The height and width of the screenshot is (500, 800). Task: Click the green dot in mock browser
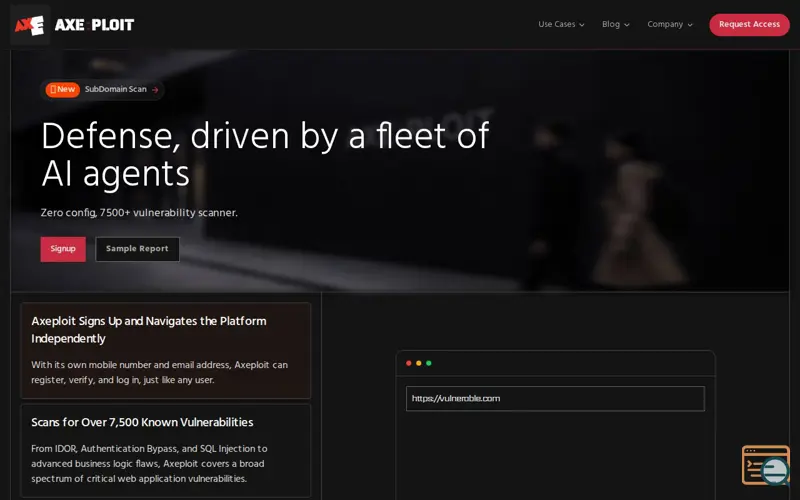click(x=429, y=363)
